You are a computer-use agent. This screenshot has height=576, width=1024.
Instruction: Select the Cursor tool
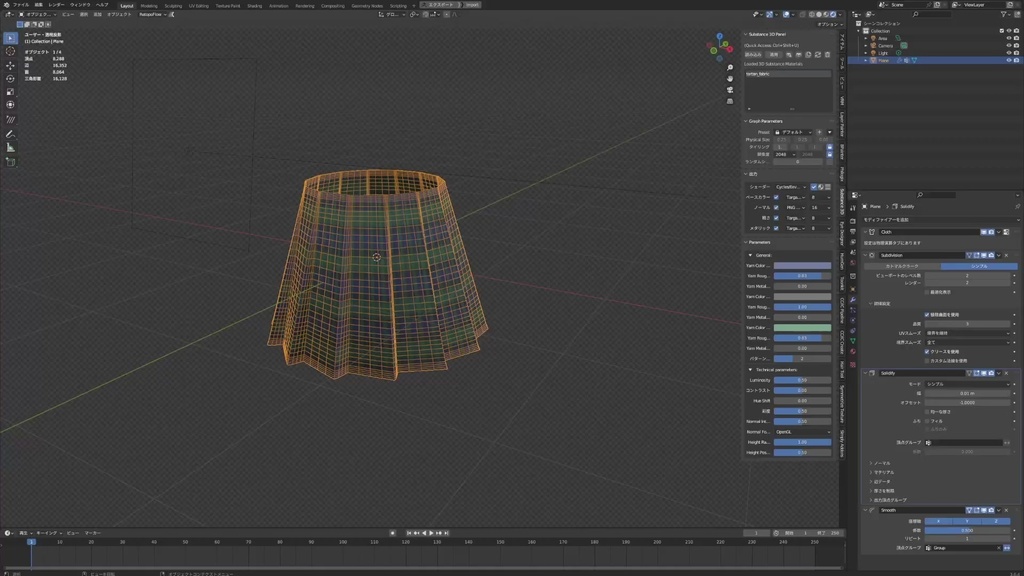pyautogui.click(x=10, y=51)
